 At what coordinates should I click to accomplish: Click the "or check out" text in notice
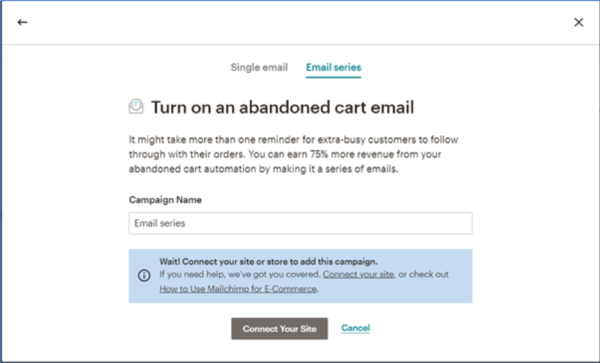(424, 275)
